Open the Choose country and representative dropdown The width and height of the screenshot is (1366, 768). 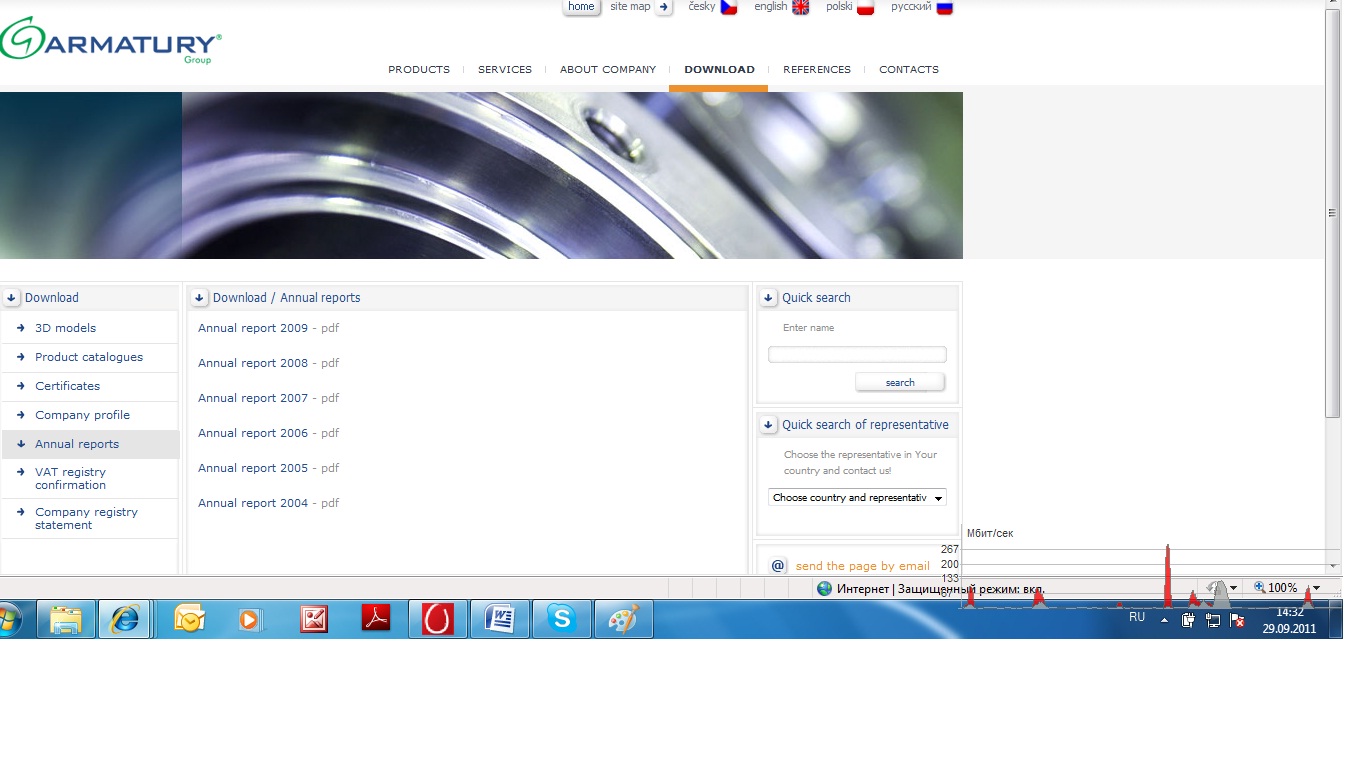click(x=857, y=498)
